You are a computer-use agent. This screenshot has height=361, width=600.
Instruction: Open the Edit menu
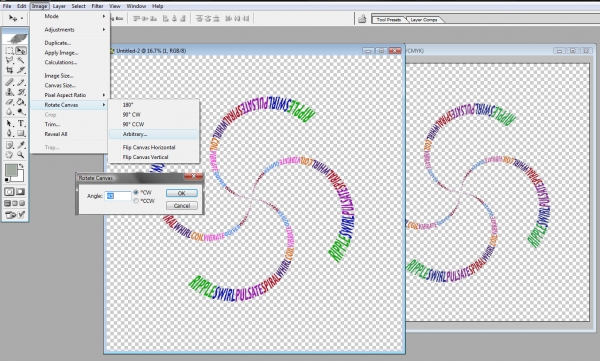(x=21, y=6)
